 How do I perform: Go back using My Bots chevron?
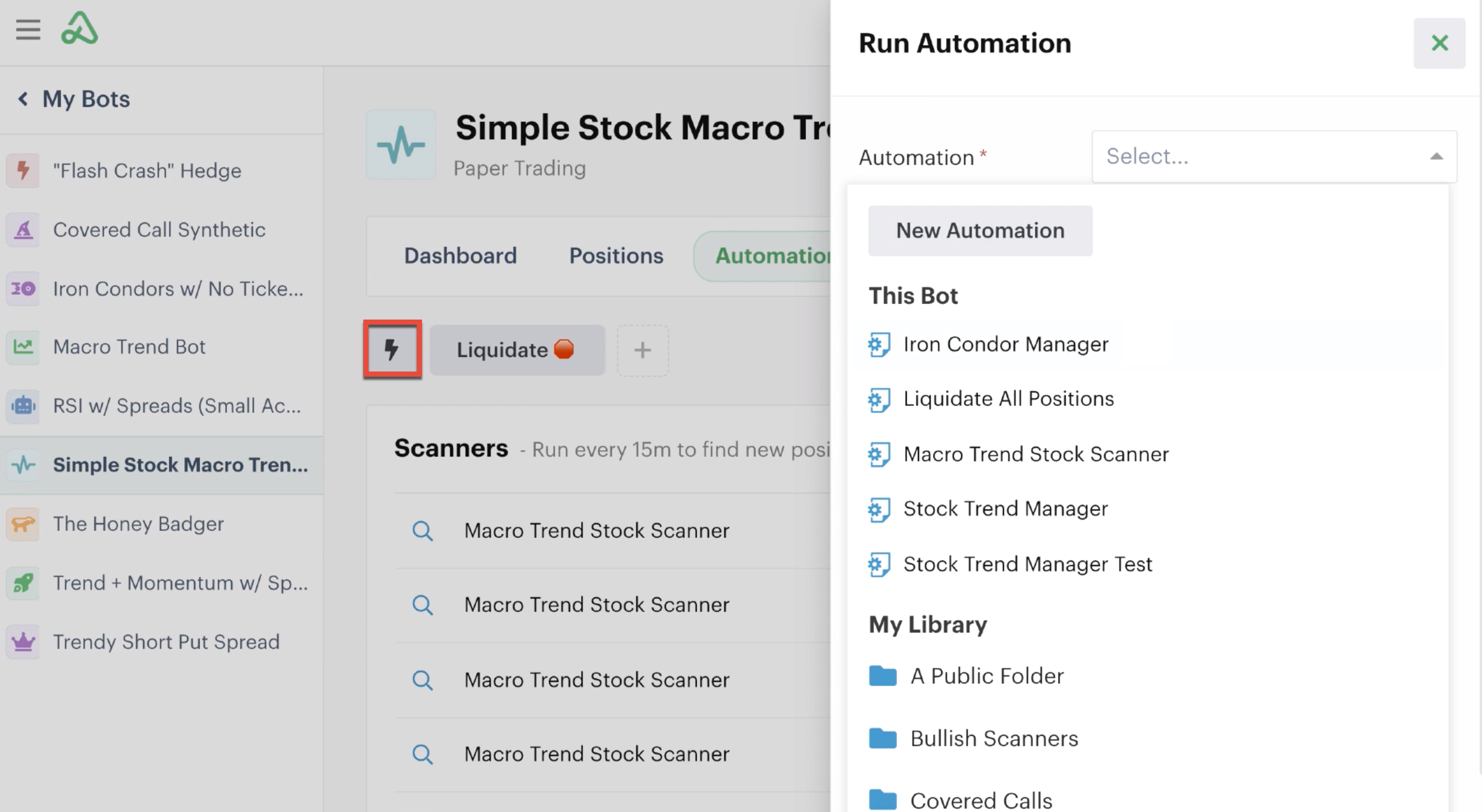23,99
